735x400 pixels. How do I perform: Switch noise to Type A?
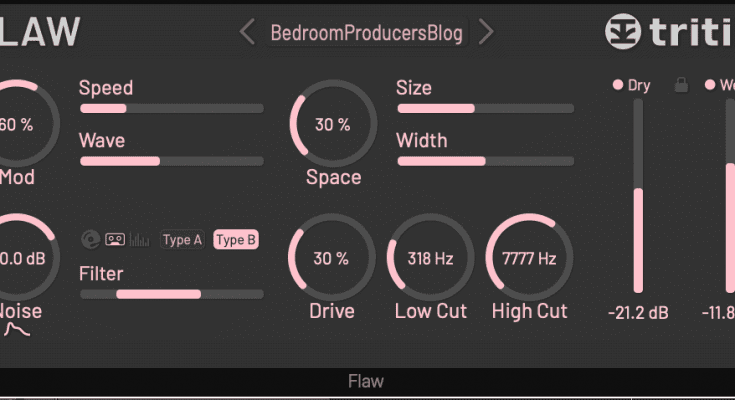coord(183,239)
